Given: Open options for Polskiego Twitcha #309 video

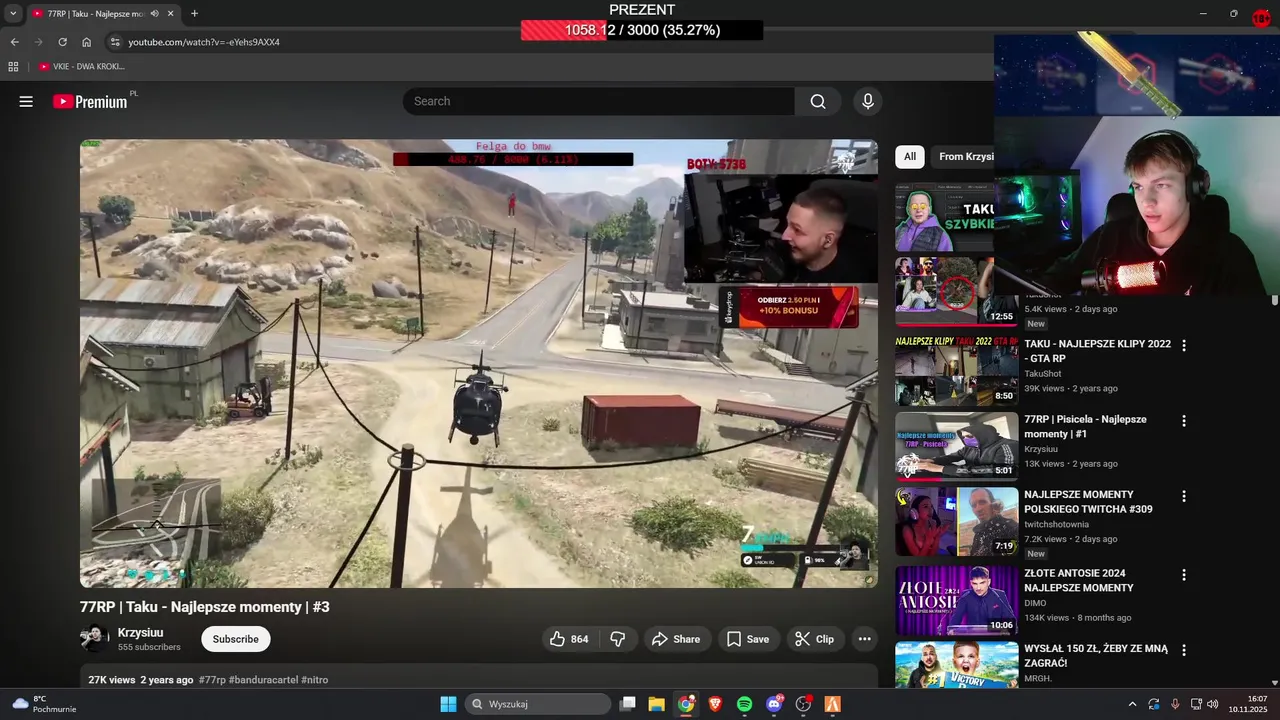Looking at the screenshot, I should click(x=1184, y=496).
